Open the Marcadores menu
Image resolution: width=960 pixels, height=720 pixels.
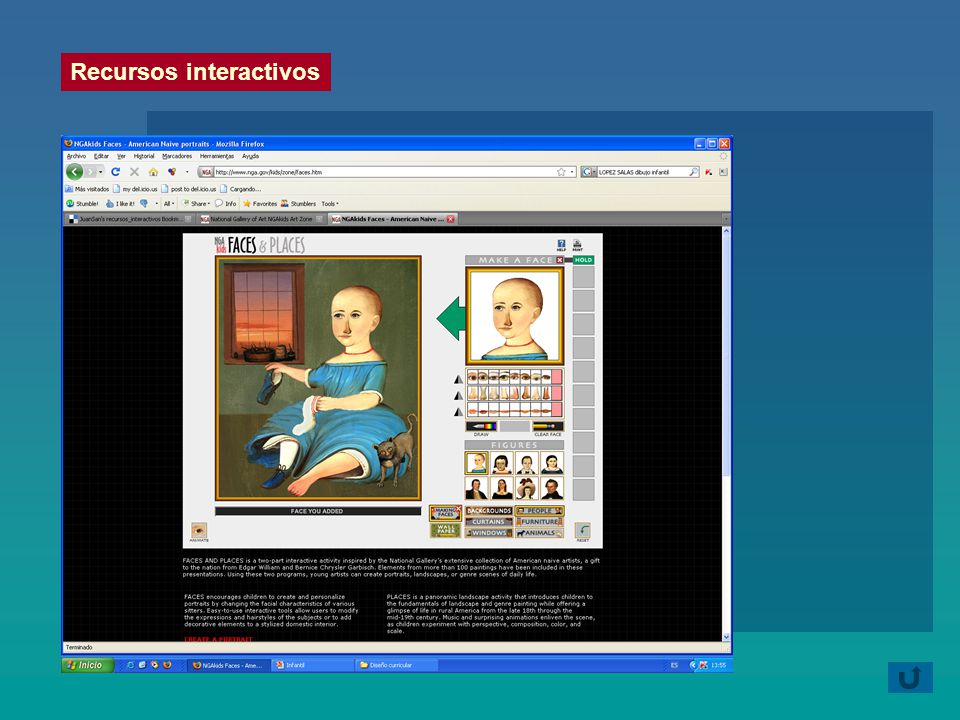(x=177, y=156)
